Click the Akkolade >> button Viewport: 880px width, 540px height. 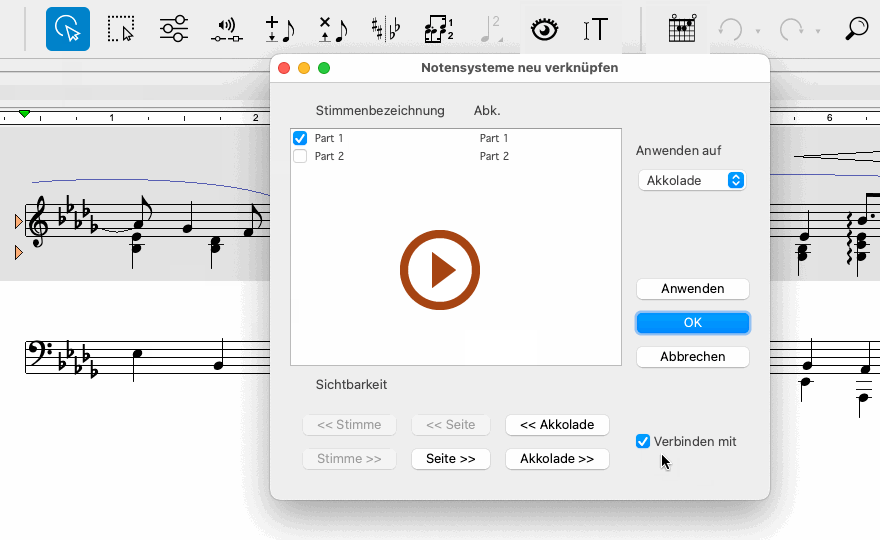click(557, 459)
